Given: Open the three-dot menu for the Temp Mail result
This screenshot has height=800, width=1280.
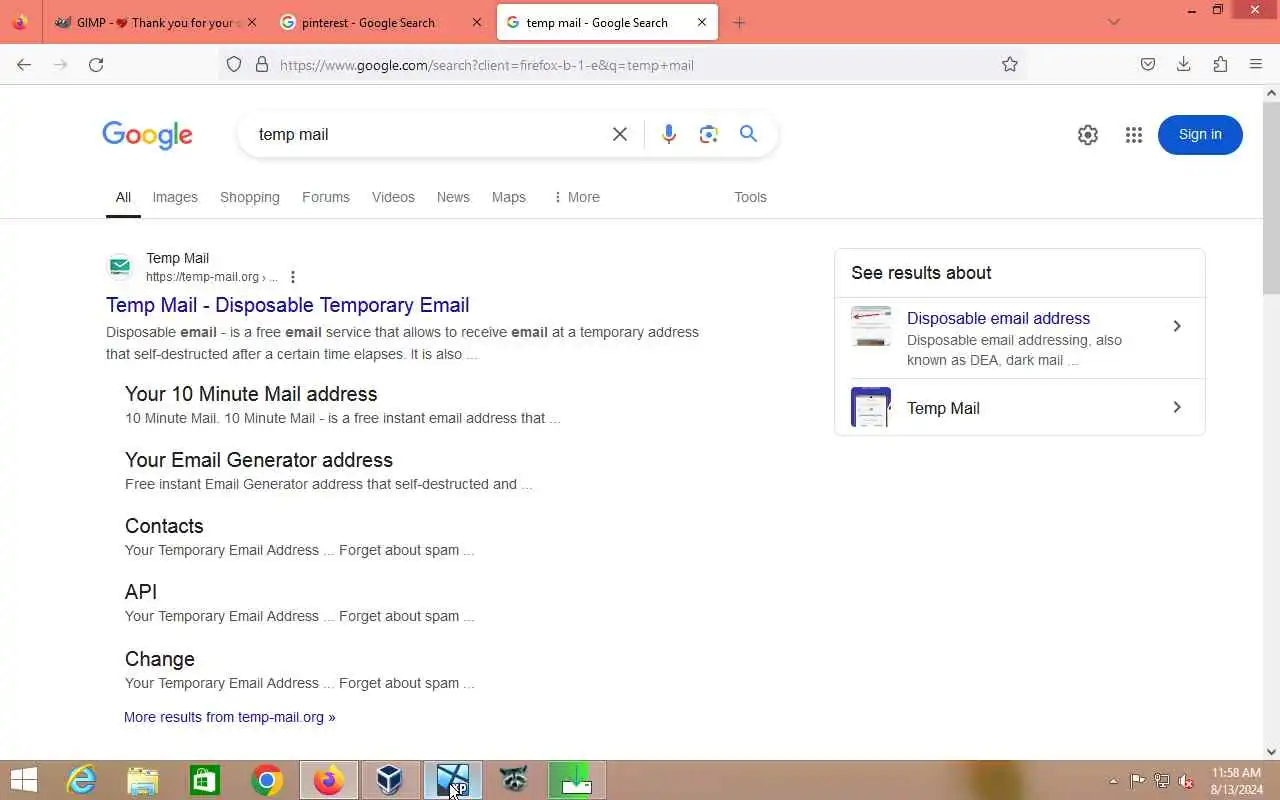Looking at the screenshot, I should pyautogui.click(x=293, y=277).
